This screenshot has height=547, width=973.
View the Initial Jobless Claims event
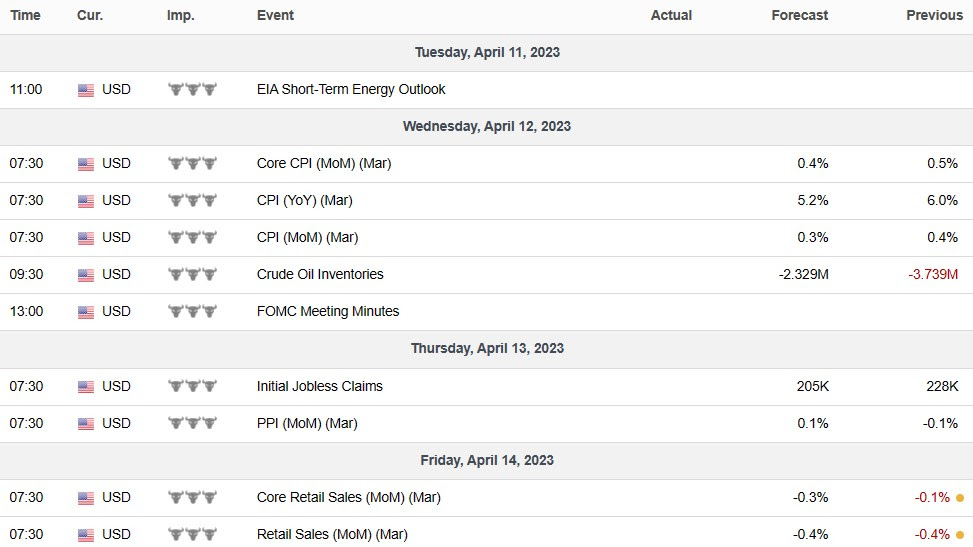click(x=320, y=387)
